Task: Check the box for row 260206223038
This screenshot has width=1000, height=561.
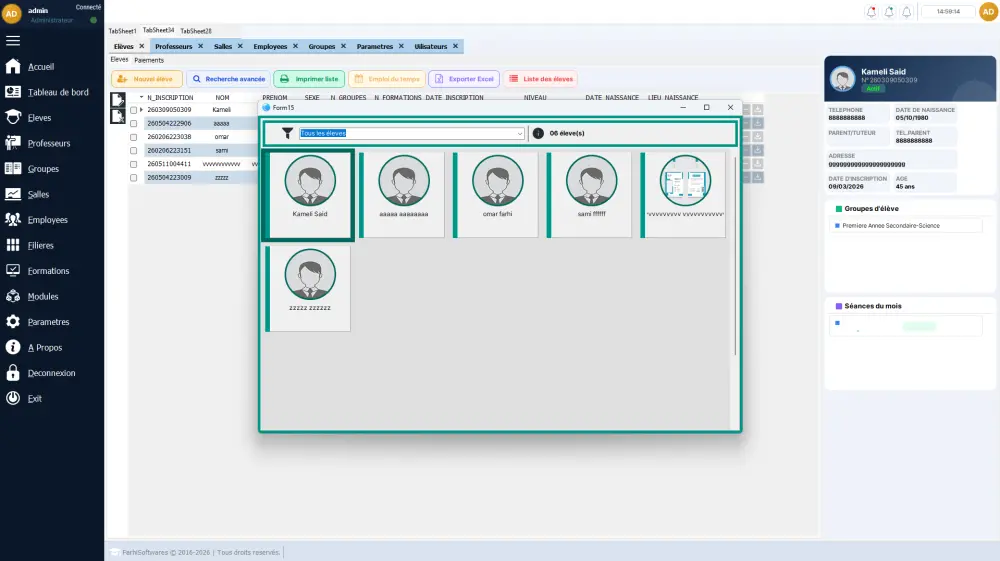Action: (x=133, y=137)
